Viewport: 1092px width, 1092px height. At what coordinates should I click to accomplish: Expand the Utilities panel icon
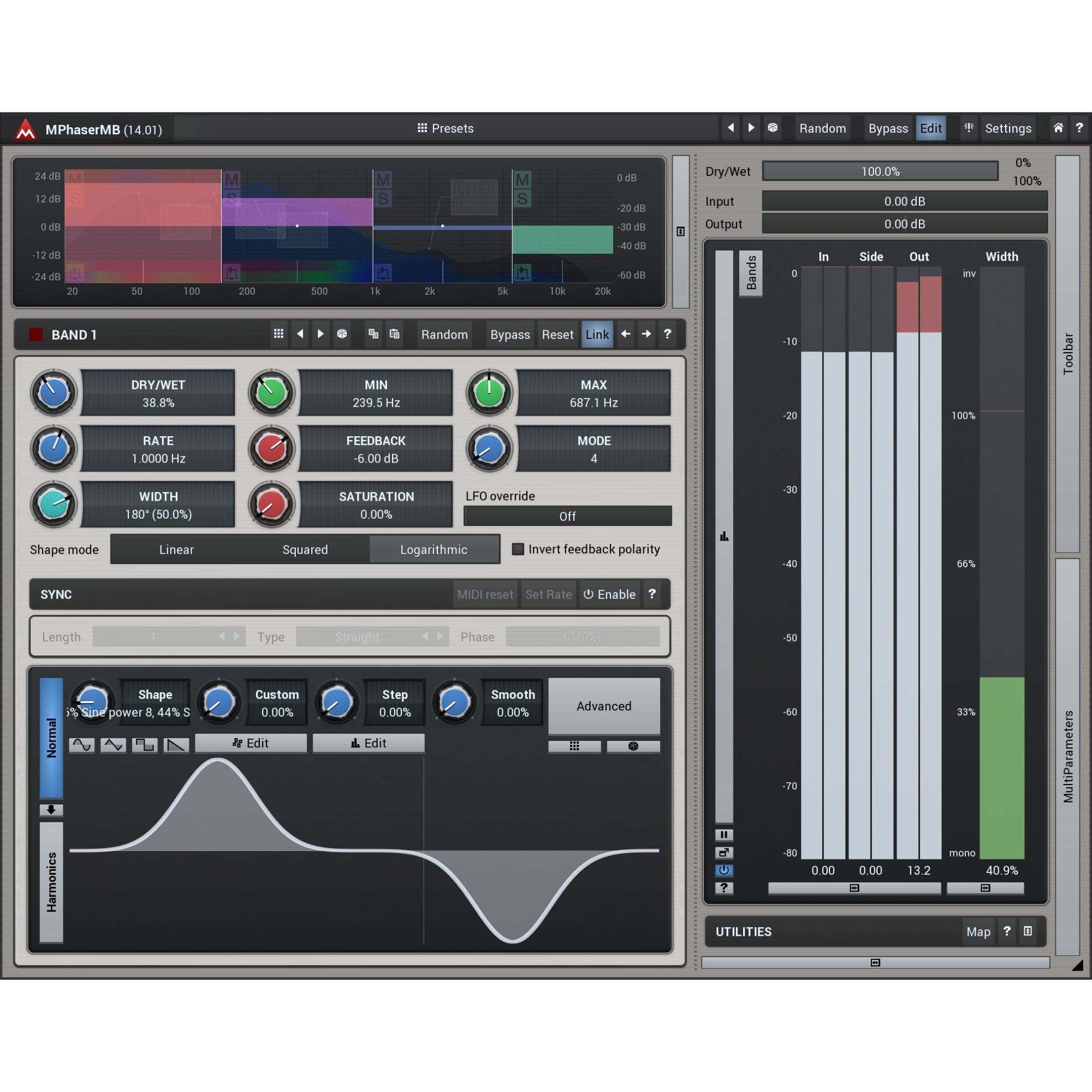(1028, 931)
